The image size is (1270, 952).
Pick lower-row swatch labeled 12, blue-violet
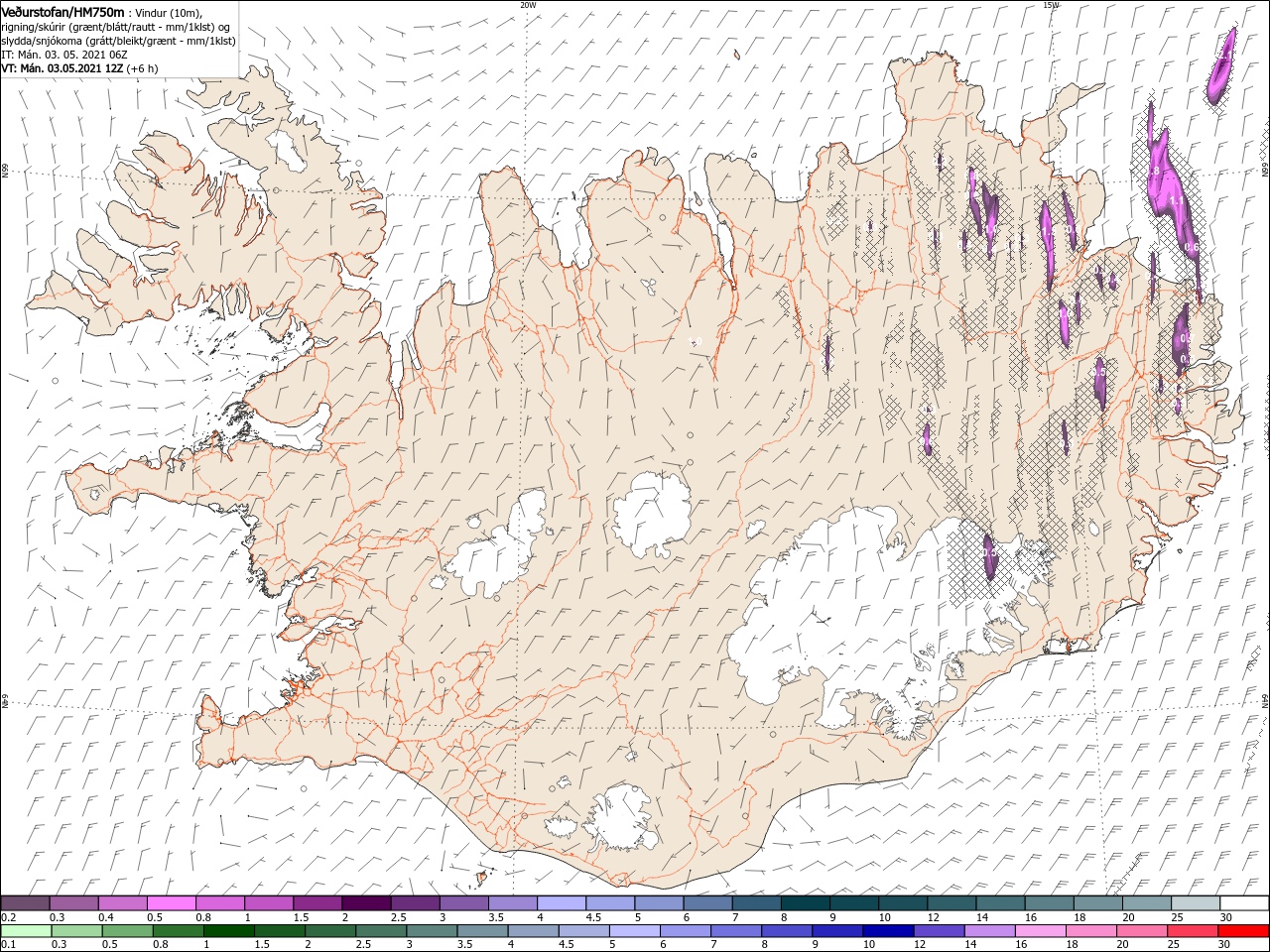point(938,931)
